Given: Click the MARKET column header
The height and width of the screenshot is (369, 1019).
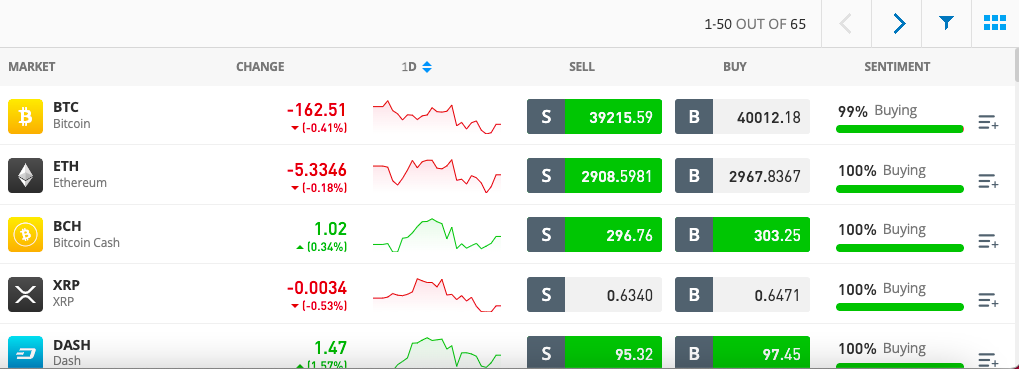Looking at the screenshot, I should (x=32, y=66).
